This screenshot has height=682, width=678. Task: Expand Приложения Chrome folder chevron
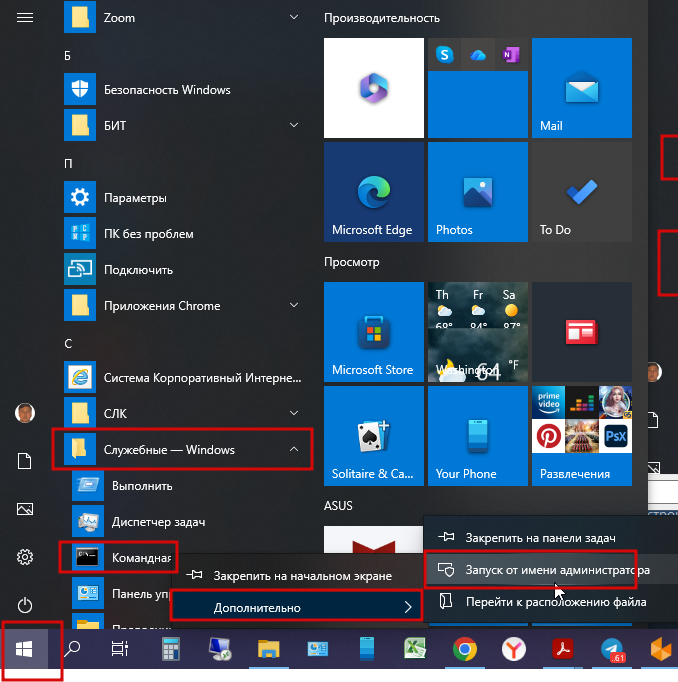click(x=294, y=305)
